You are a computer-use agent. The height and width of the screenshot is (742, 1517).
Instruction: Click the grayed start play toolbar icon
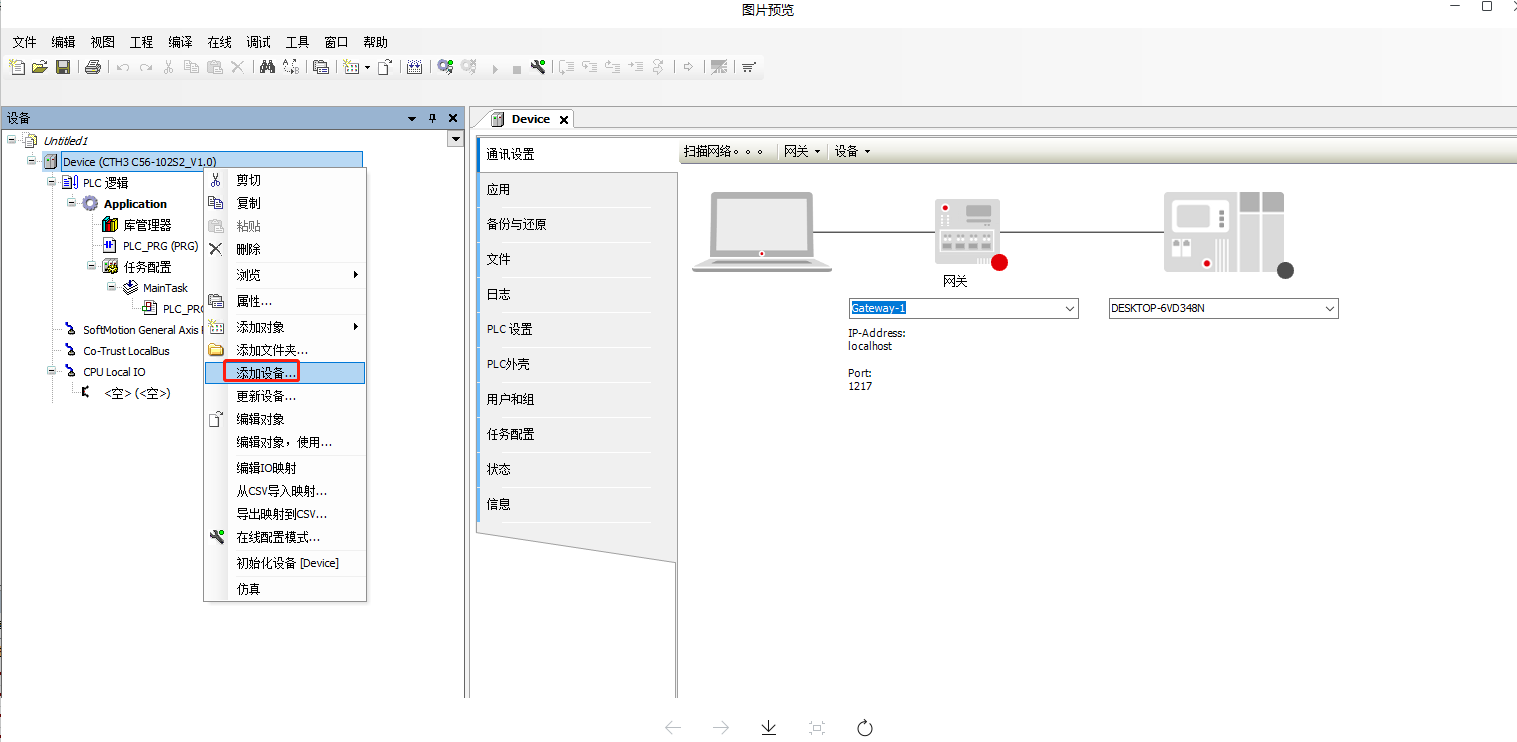[495, 68]
